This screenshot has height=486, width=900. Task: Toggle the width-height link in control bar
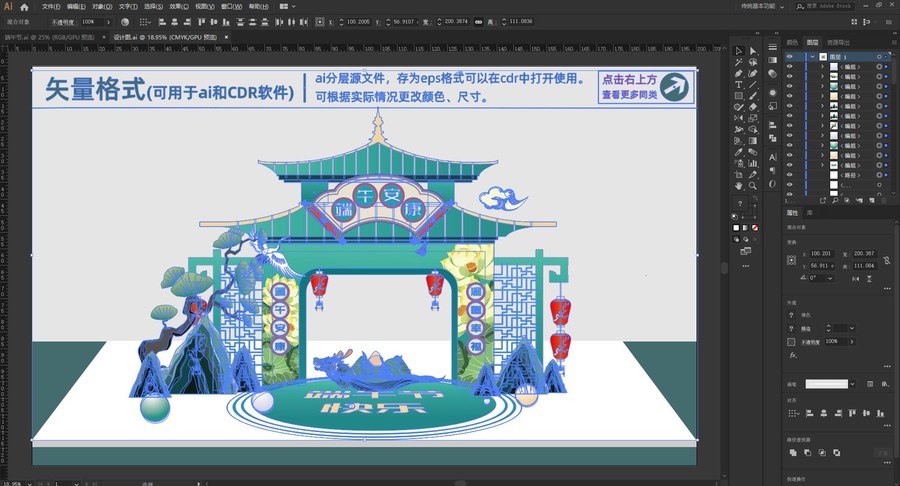coord(478,22)
